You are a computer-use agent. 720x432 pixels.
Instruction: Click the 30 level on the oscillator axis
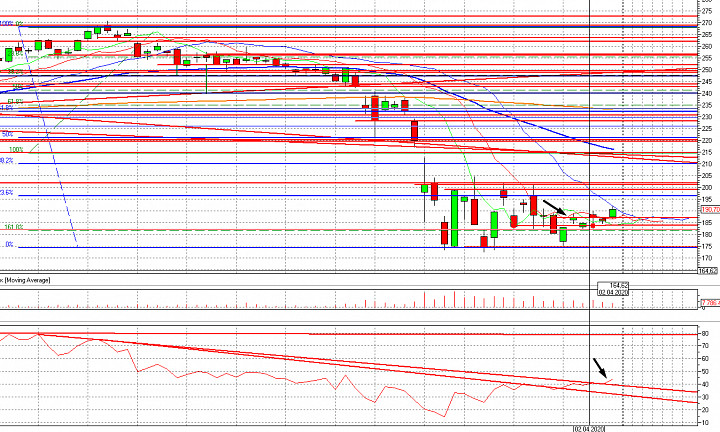click(706, 397)
